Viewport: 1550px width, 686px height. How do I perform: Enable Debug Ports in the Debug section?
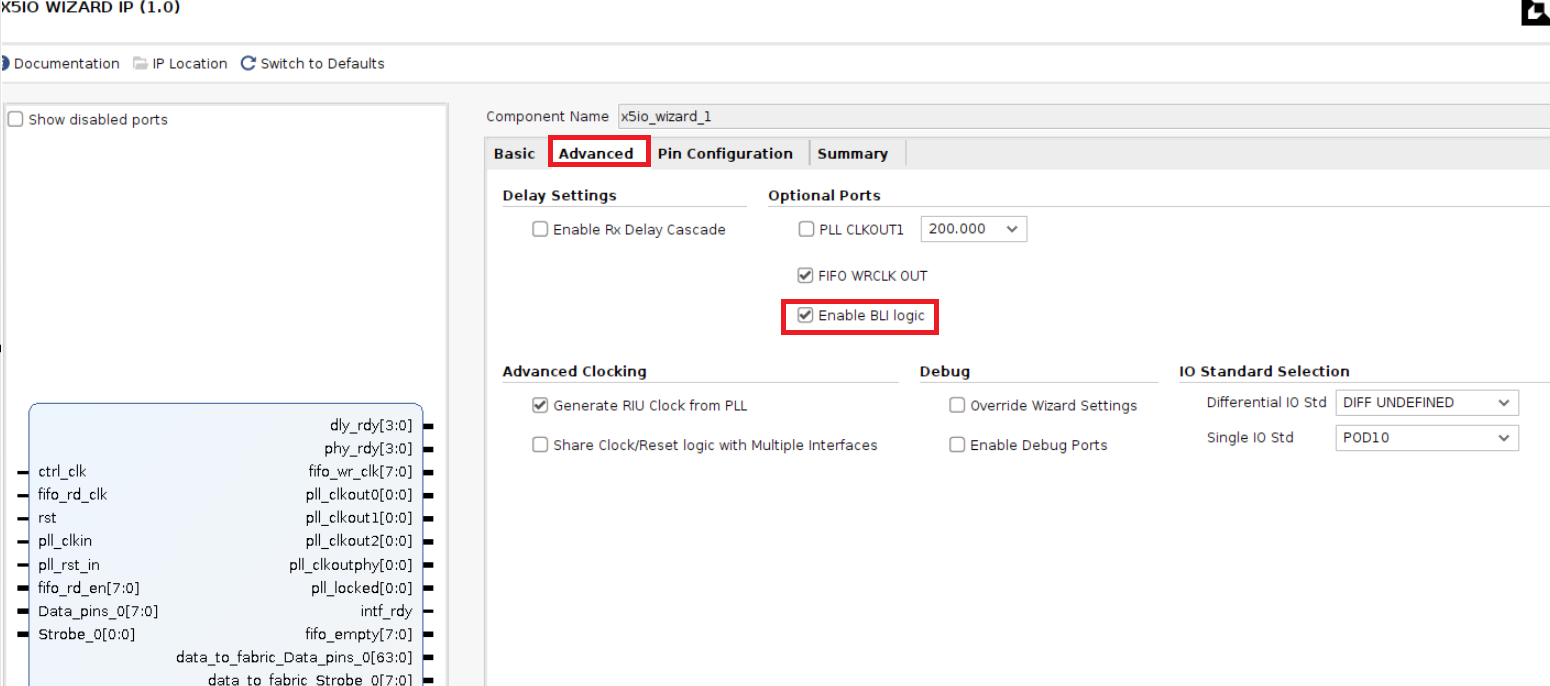tap(957, 444)
